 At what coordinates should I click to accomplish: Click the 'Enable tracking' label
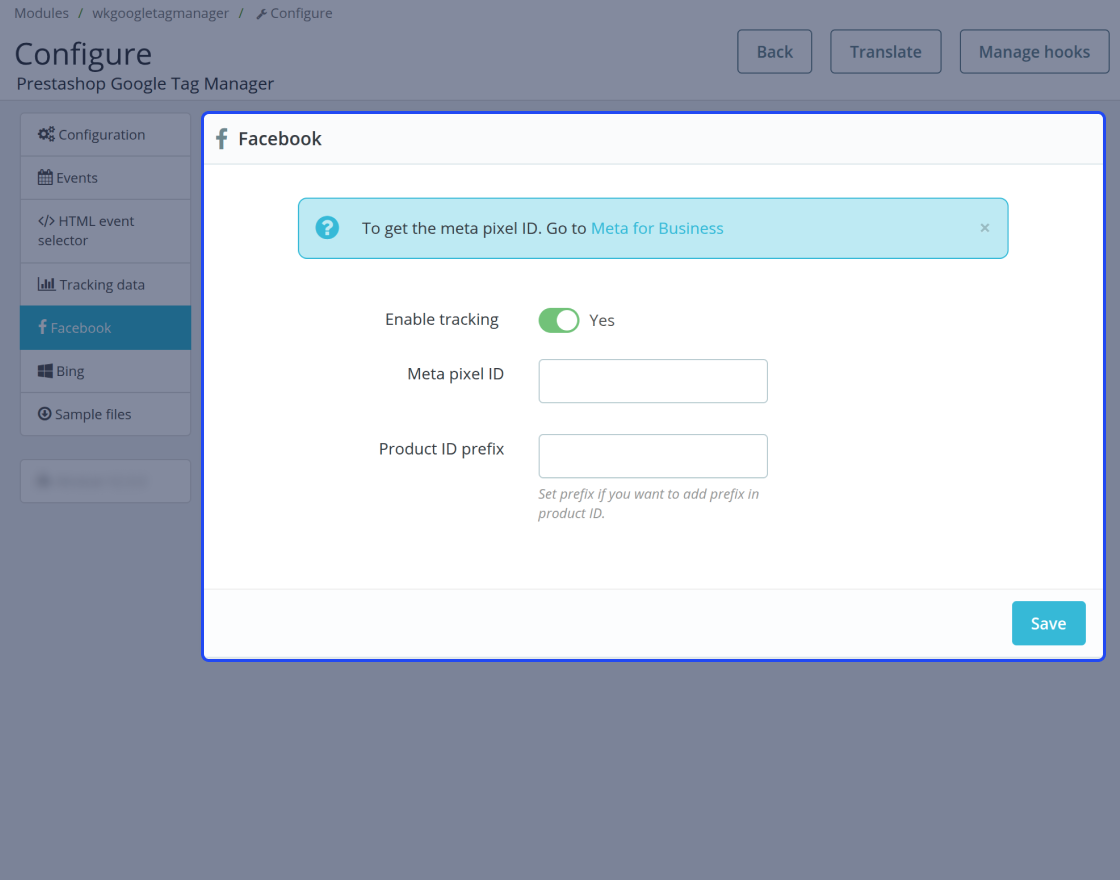(442, 319)
